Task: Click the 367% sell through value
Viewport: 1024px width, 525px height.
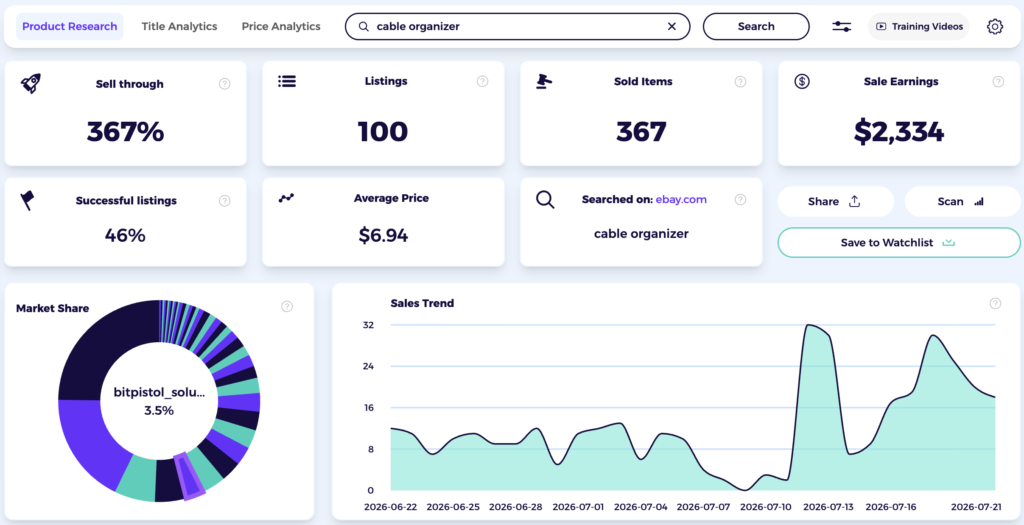Action: tap(125, 132)
